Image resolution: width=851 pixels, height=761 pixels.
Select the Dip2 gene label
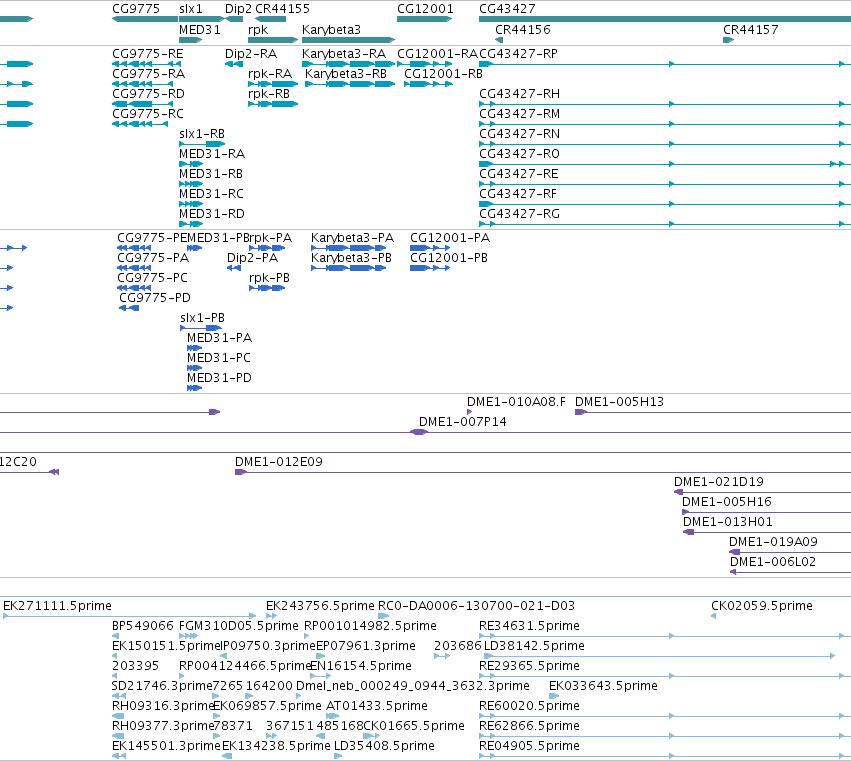tap(238, 9)
